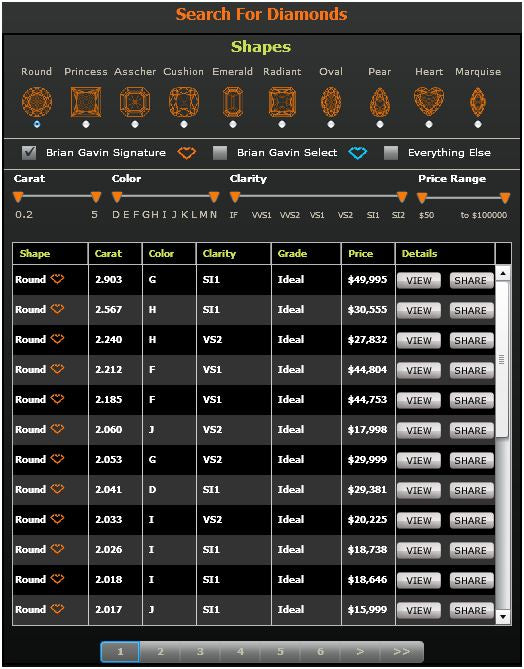View the 2.903 carat $49,995 diamond
524x669 pixels.
(419, 281)
